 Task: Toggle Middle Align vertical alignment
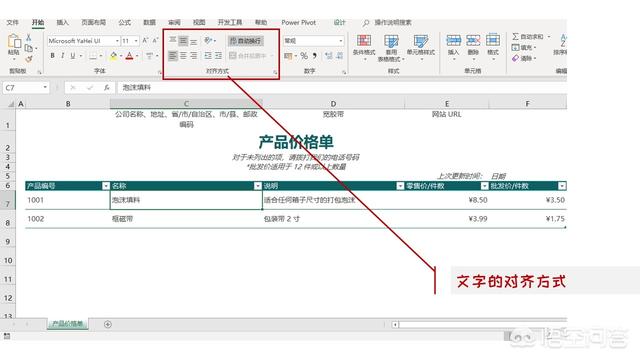pos(183,40)
